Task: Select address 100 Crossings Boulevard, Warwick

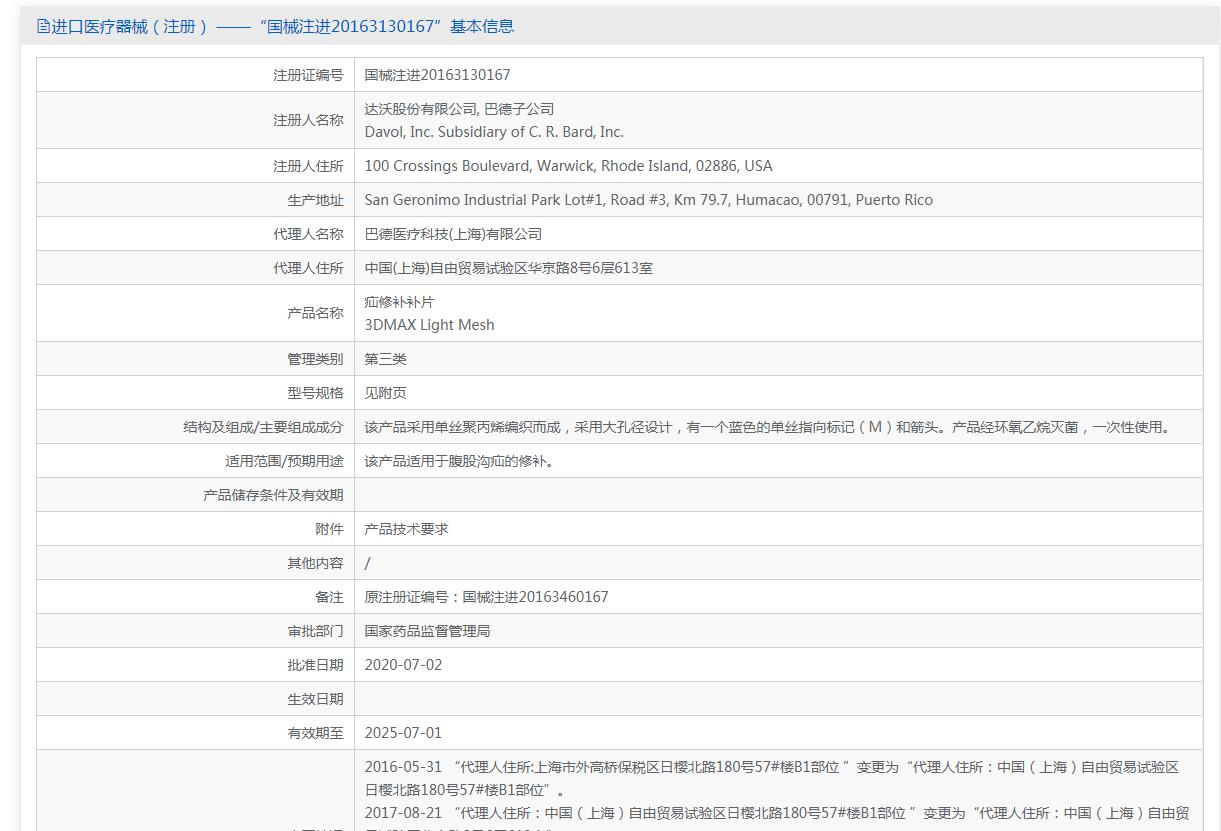Action: 568,166
